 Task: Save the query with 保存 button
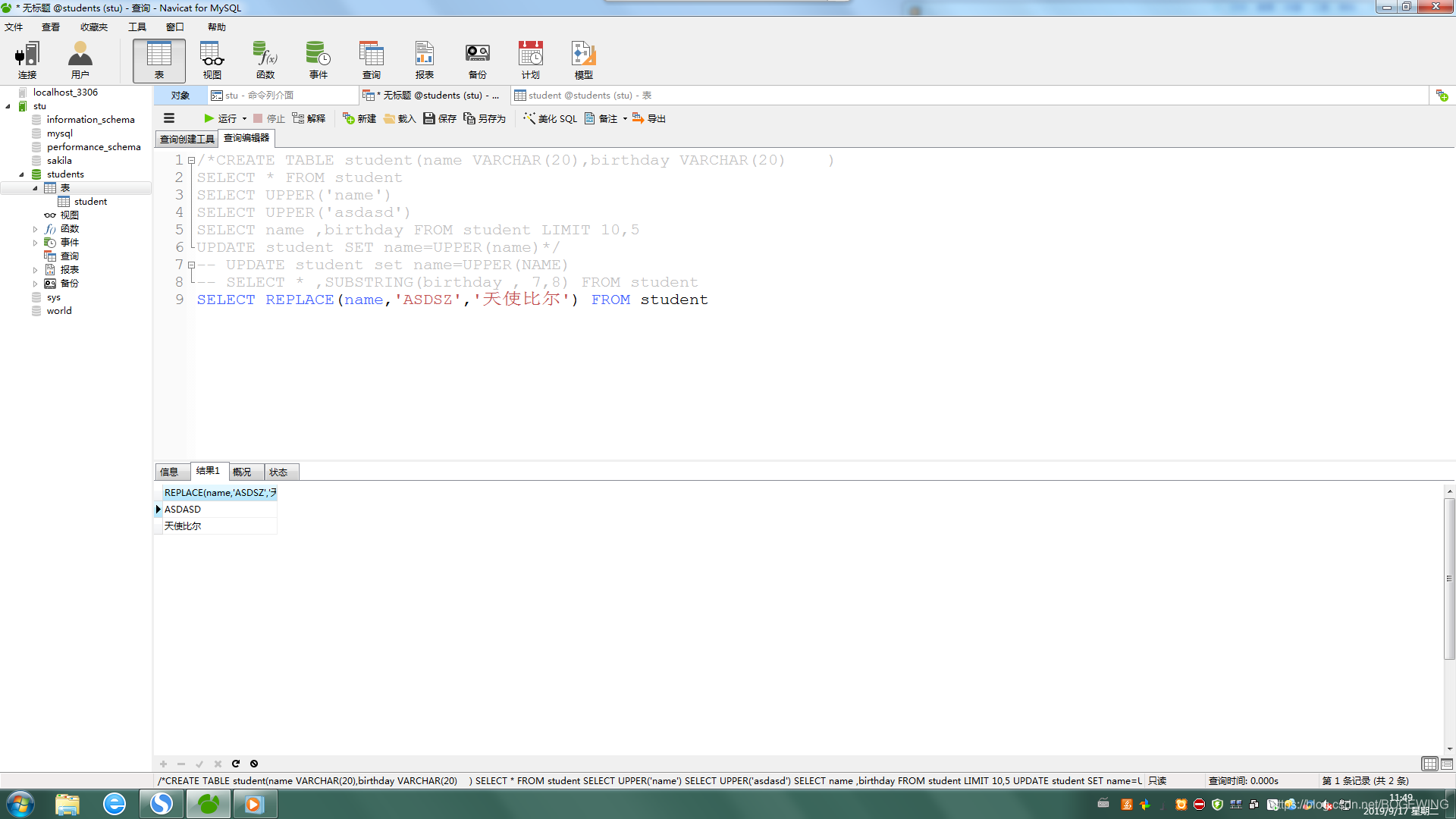pos(440,118)
